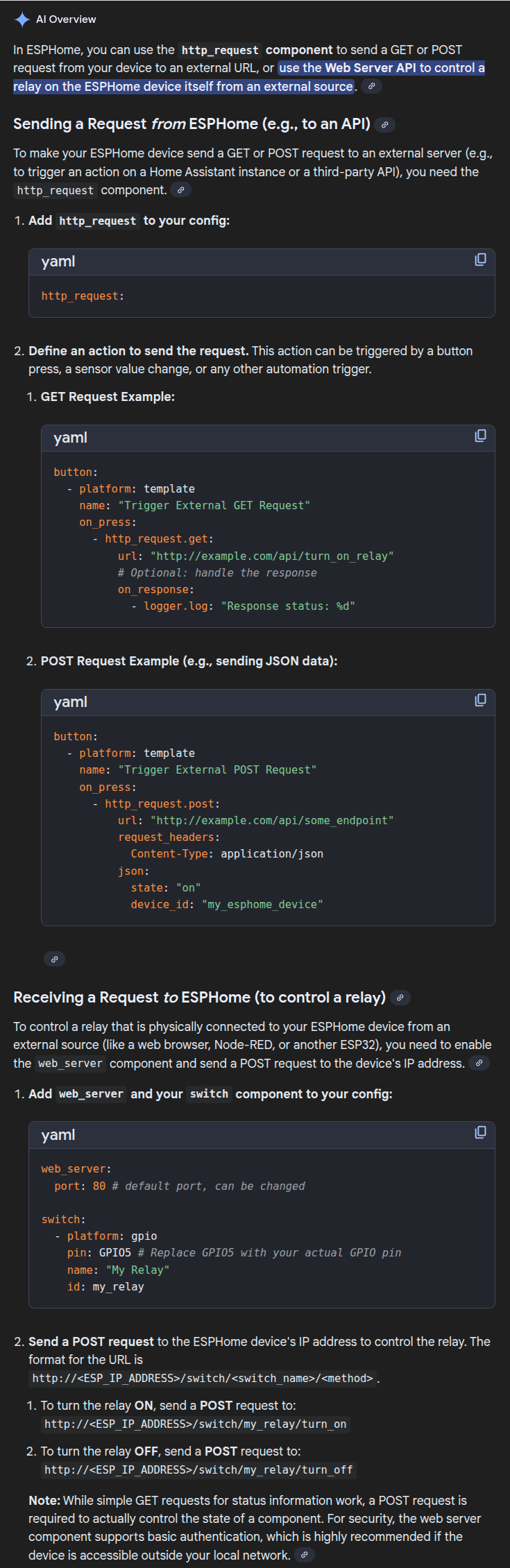Click source link after 'http_request component.' paragraph
The height and width of the screenshot is (1568, 510).
click(181, 190)
